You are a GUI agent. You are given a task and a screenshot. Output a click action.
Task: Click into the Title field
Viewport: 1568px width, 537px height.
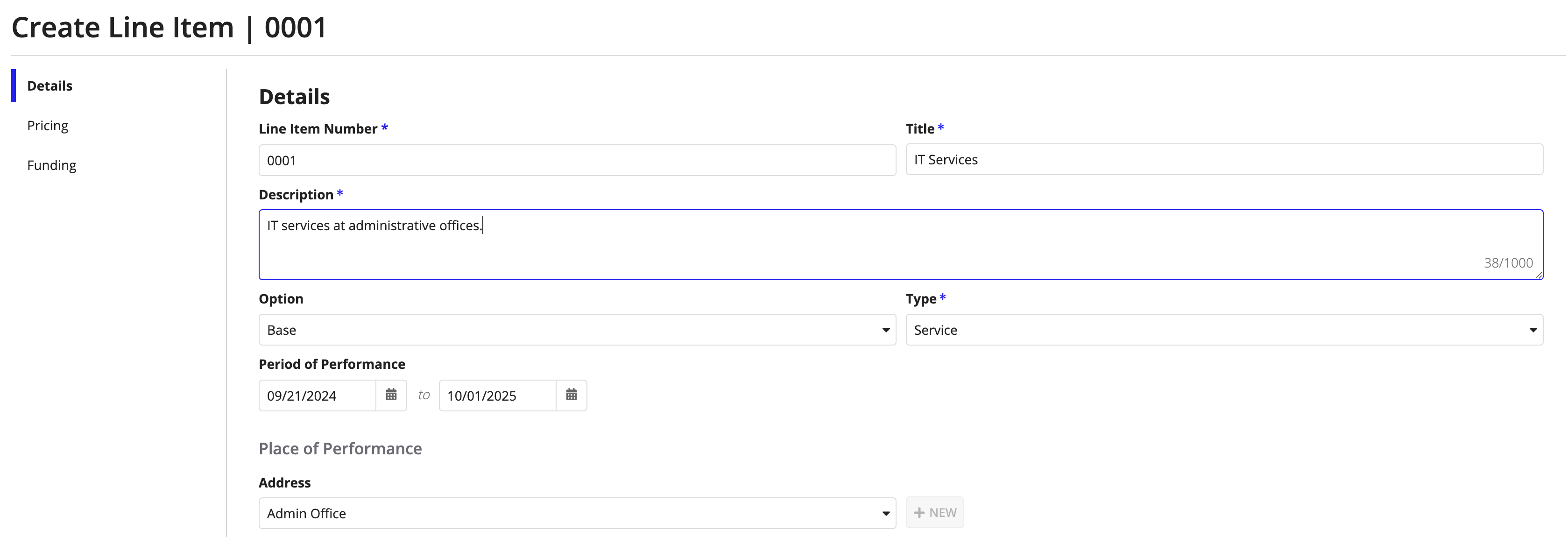coord(1224,160)
